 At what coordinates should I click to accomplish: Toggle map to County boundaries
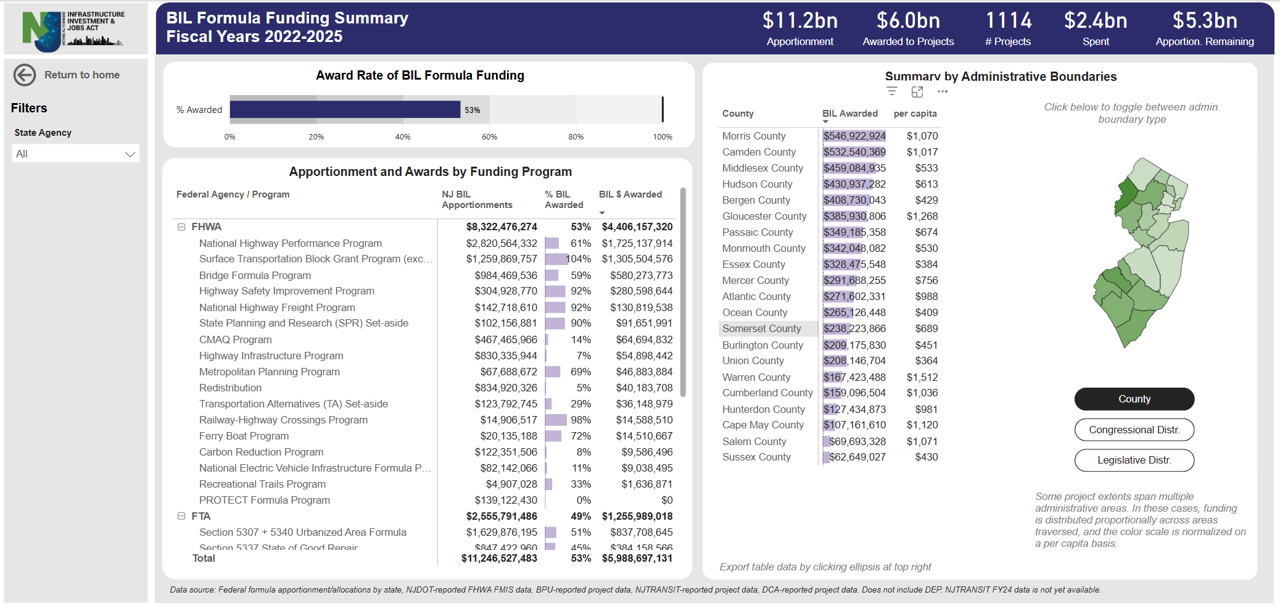(x=1134, y=399)
